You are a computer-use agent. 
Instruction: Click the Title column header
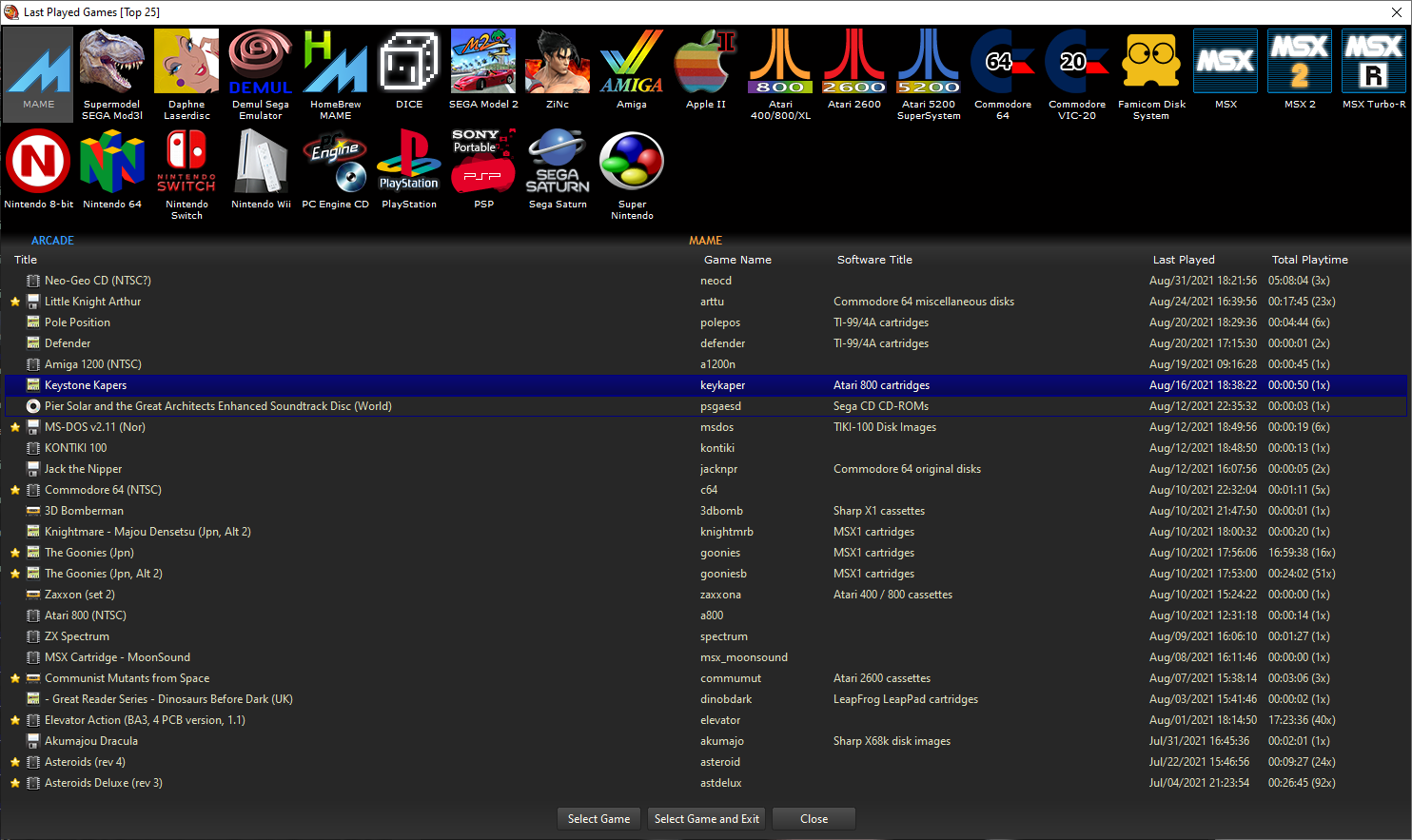click(26, 260)
